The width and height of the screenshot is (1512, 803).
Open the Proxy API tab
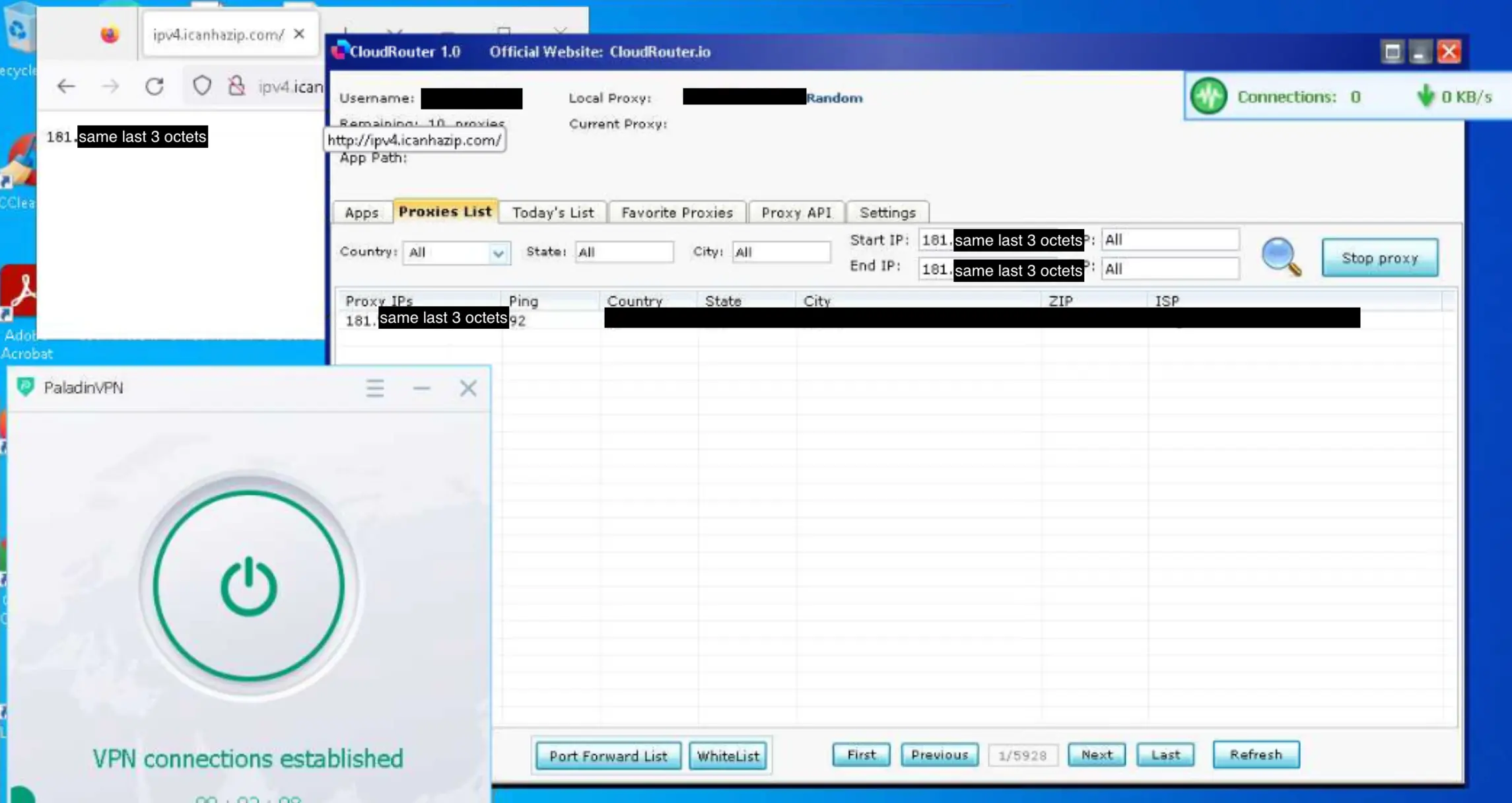(796, 213)
